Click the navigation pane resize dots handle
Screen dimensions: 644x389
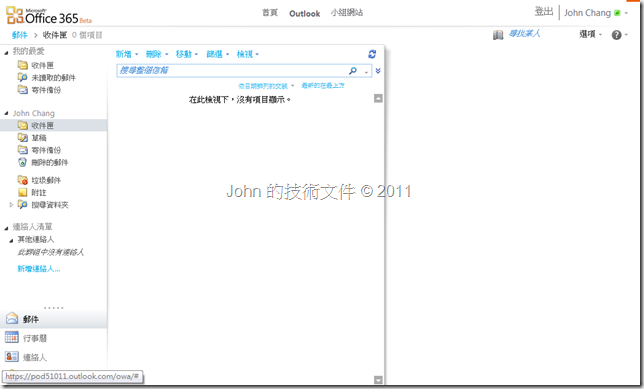[54, 307]
